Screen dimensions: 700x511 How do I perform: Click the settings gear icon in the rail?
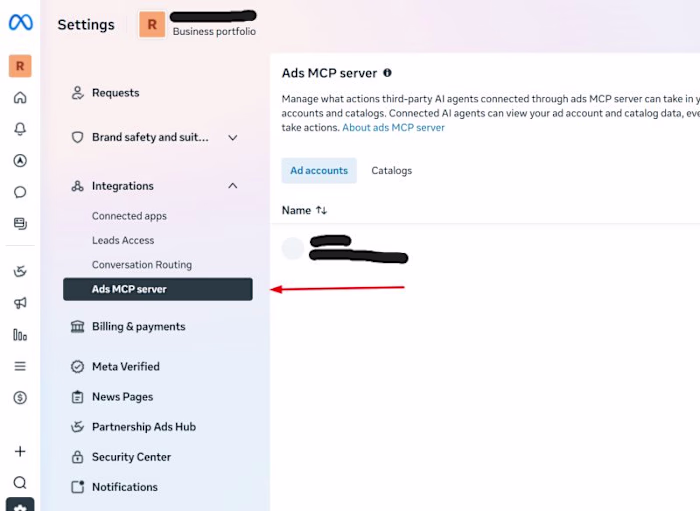click(x=20, y=505)
